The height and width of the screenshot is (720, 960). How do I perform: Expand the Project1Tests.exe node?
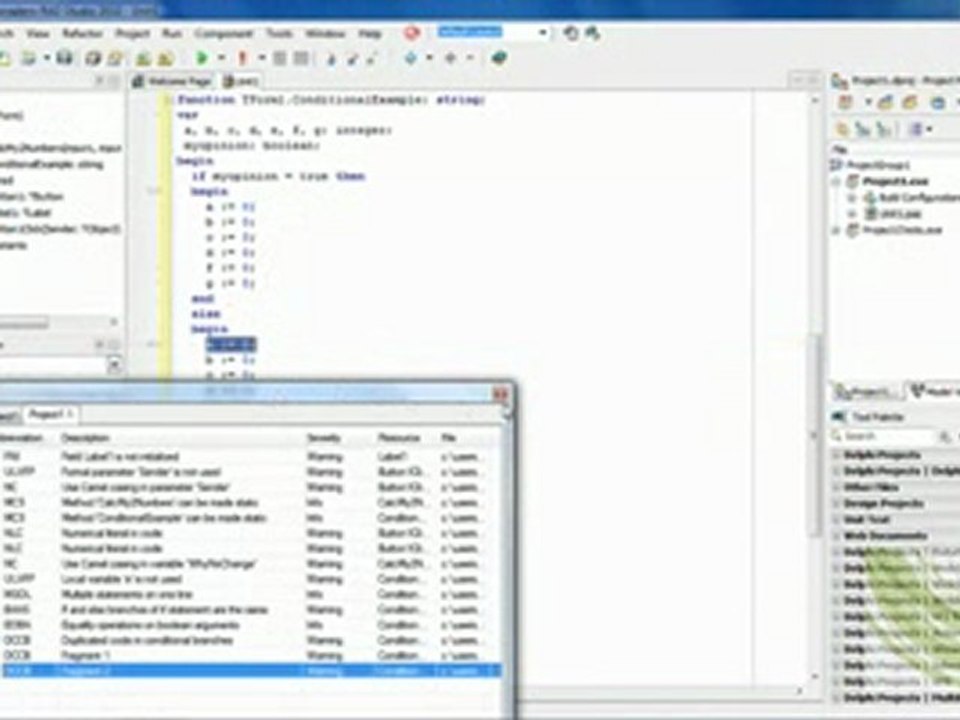836,230
